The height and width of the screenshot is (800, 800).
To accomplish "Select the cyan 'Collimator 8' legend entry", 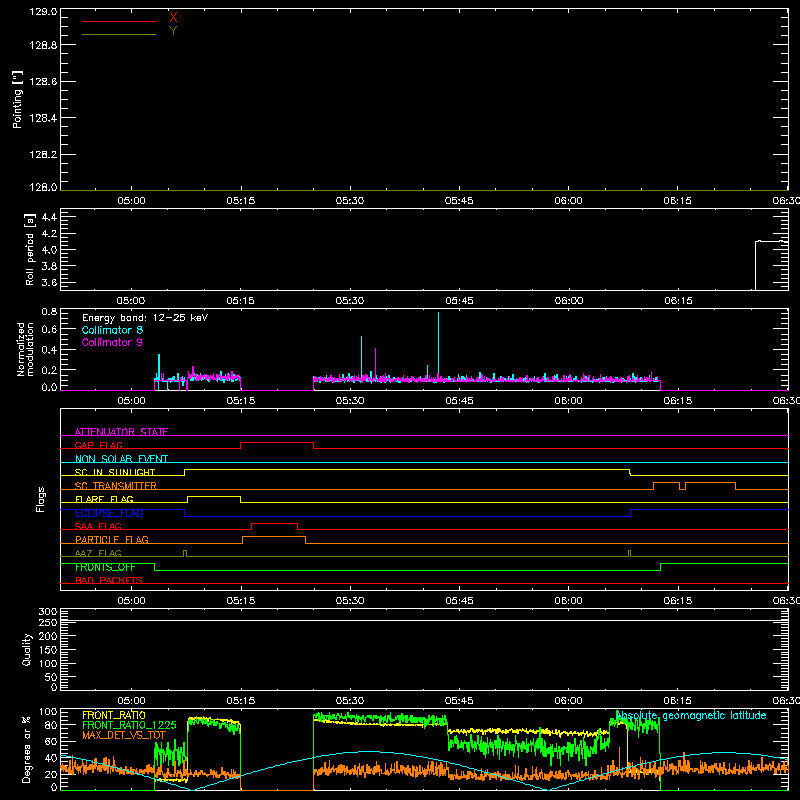I will [x=112, y=330].
